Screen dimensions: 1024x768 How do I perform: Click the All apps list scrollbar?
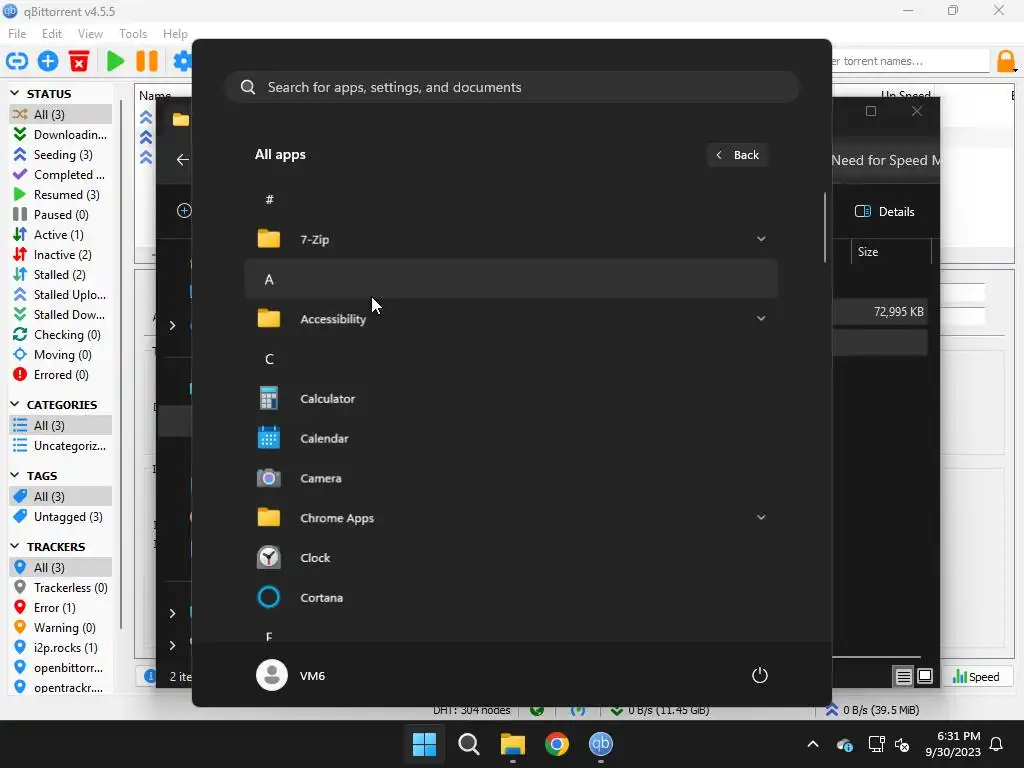[825, 227]
